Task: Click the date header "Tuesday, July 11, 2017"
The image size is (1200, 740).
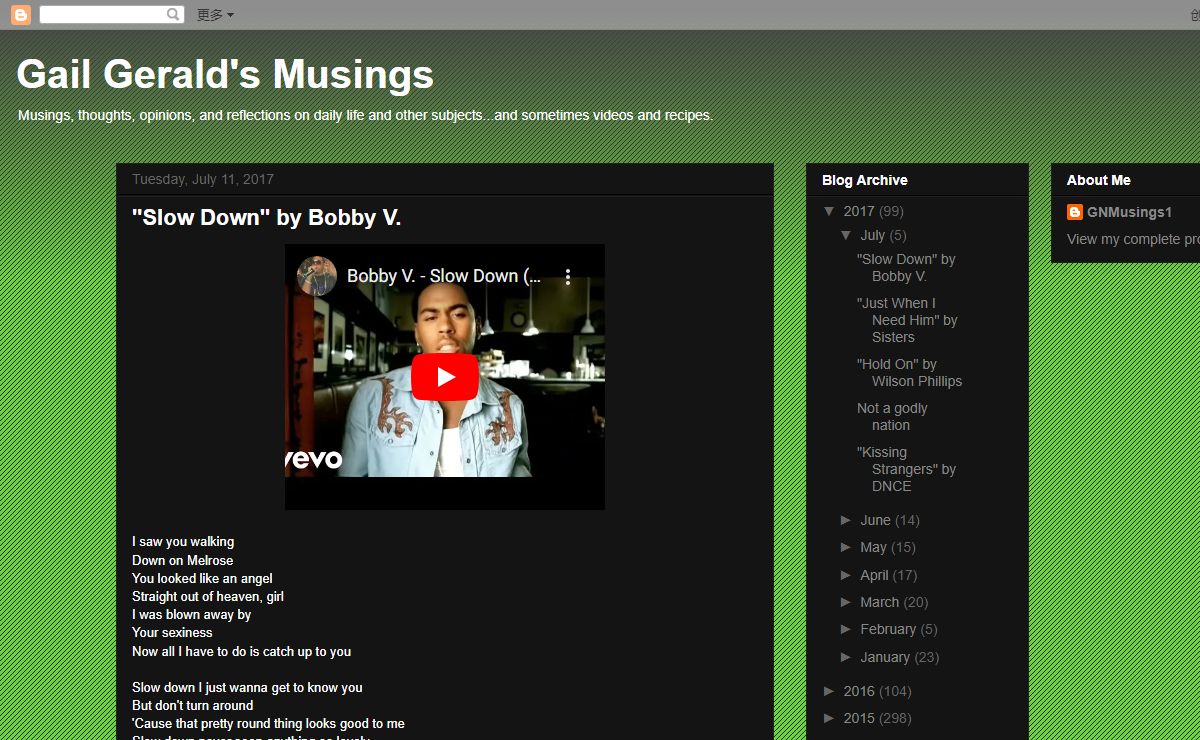Action: [203, 179]
